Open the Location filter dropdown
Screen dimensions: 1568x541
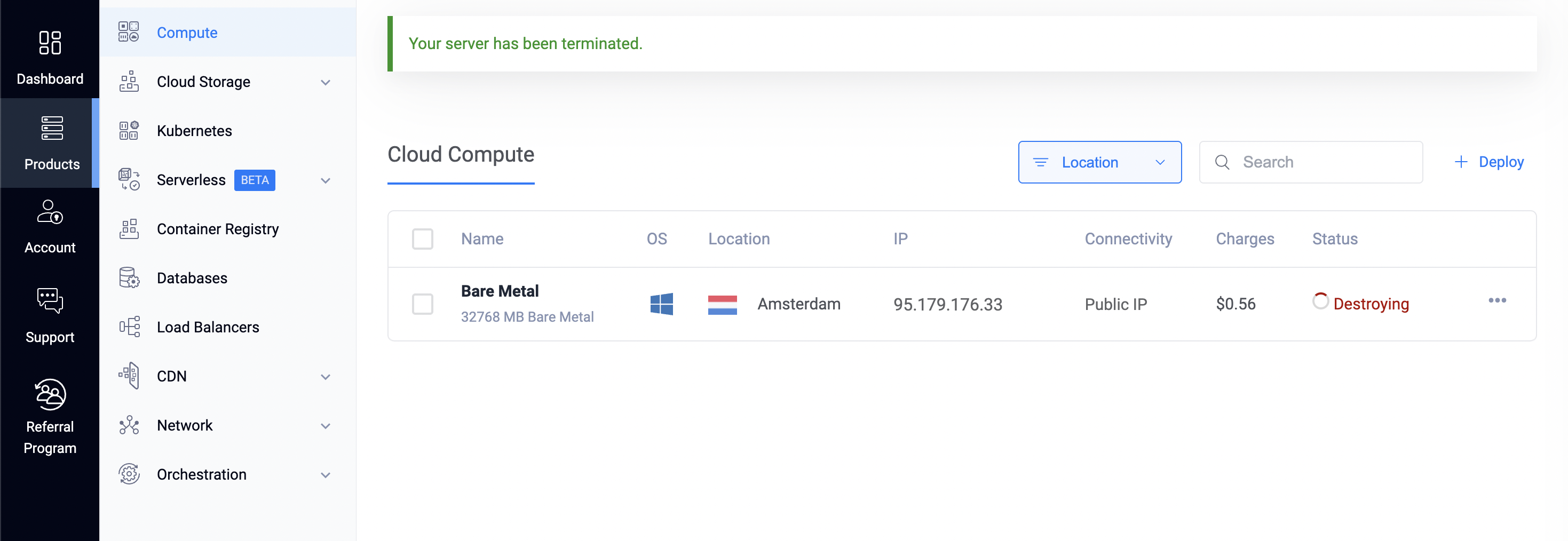pyautogui.click(x=1099, y=163)
